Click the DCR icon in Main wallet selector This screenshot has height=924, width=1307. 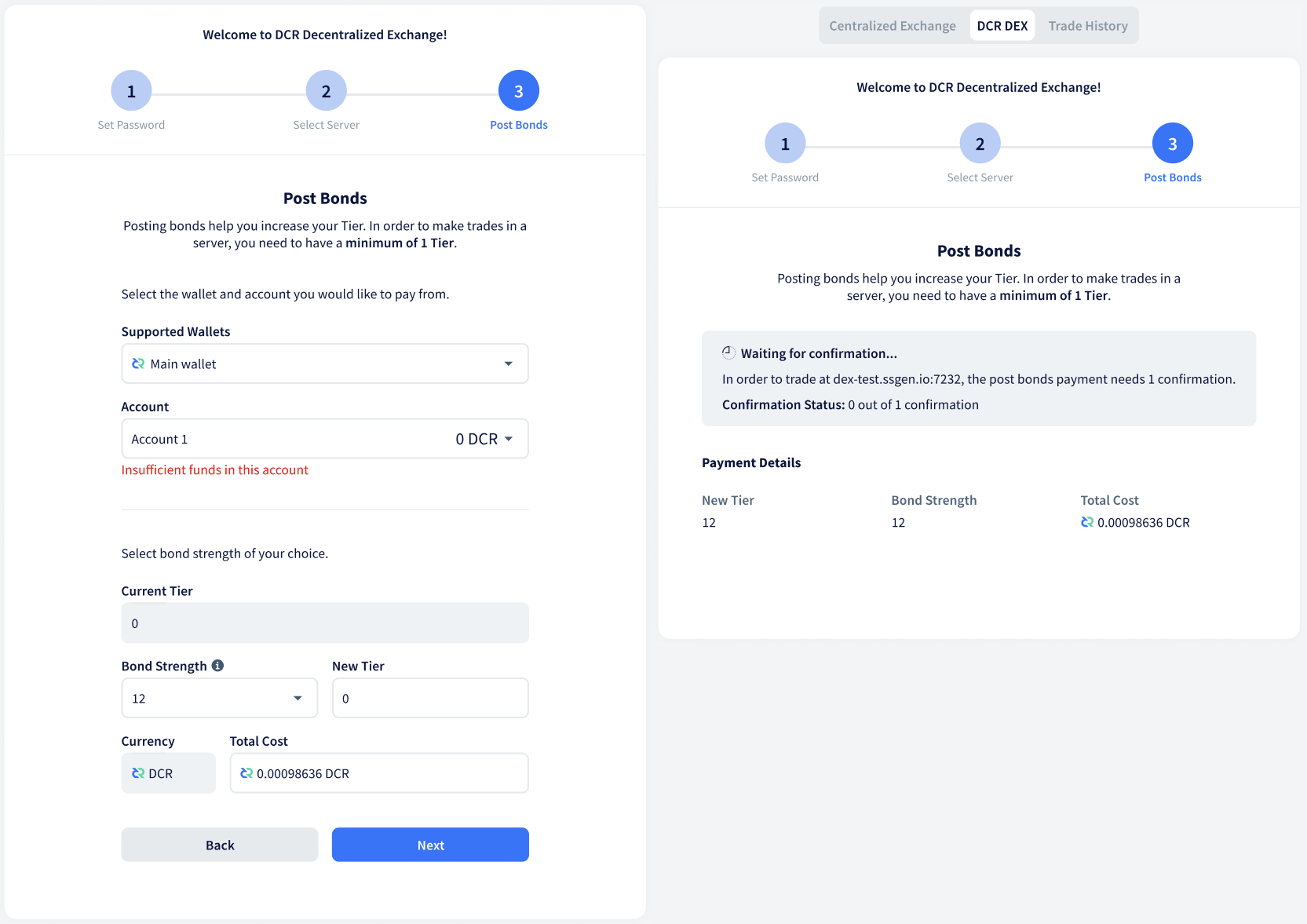[137, 363]
